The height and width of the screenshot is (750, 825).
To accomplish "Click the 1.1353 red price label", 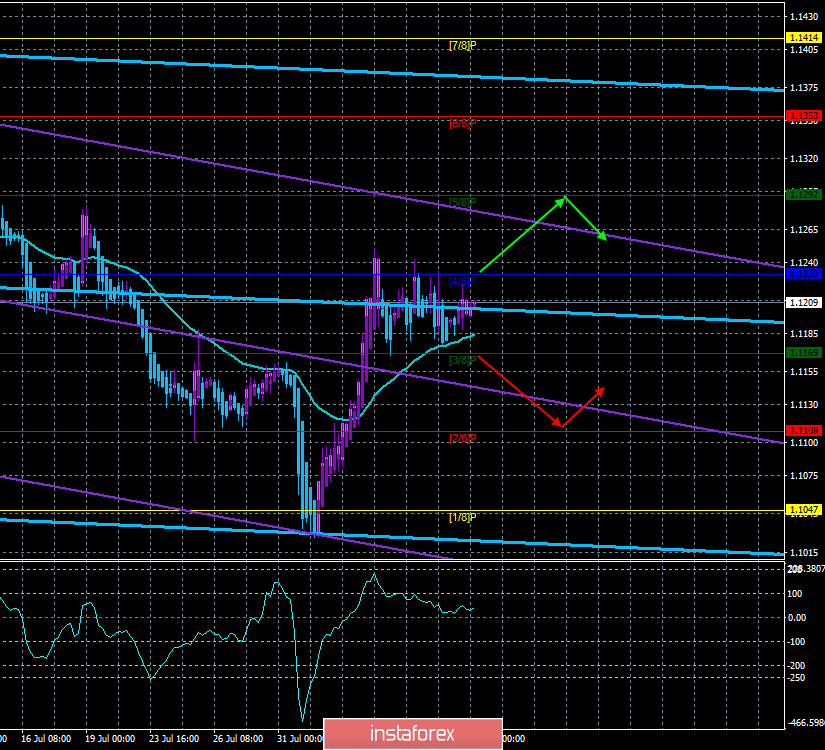I will coord(803,116).
